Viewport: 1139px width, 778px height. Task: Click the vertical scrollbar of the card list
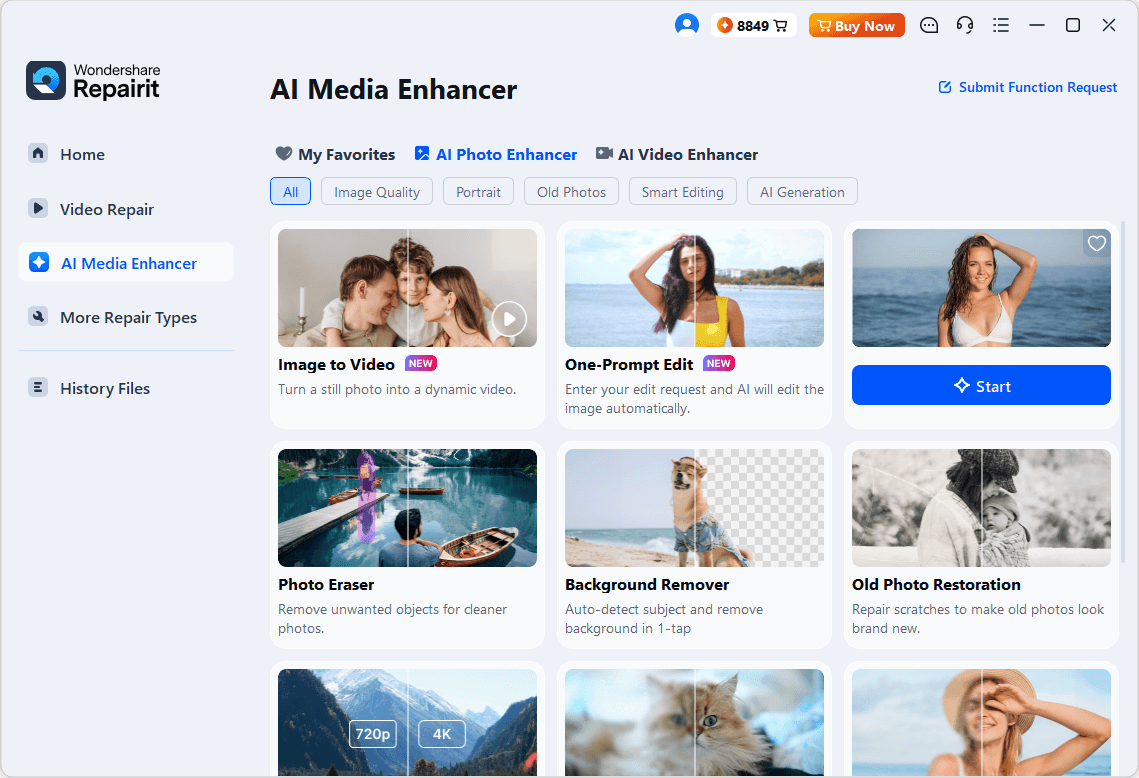tap(1124, 392)
